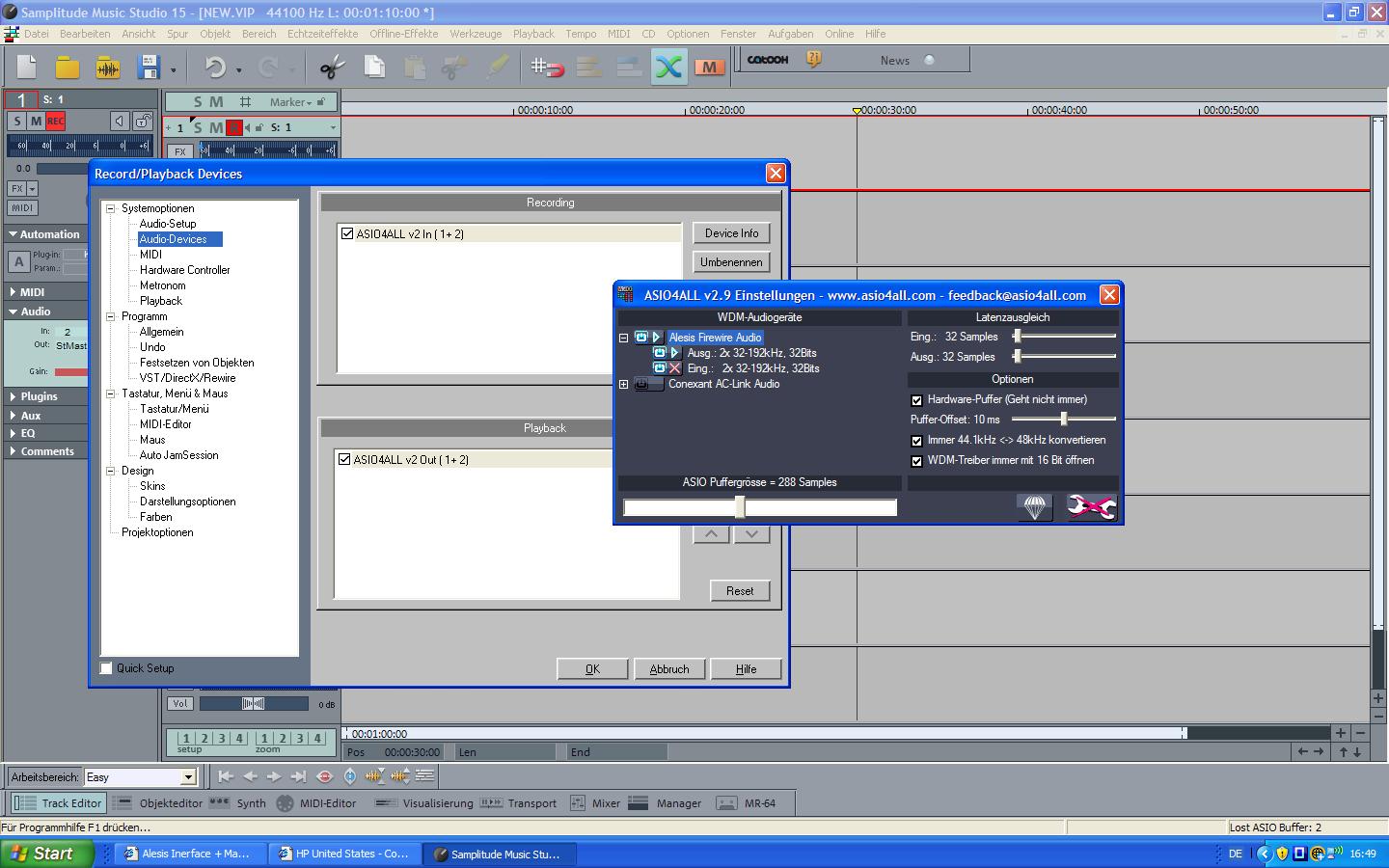Adjust the Puffer-Offset slider
The width and height of the screenshot is (1389, 868).
coord(1064,420)
